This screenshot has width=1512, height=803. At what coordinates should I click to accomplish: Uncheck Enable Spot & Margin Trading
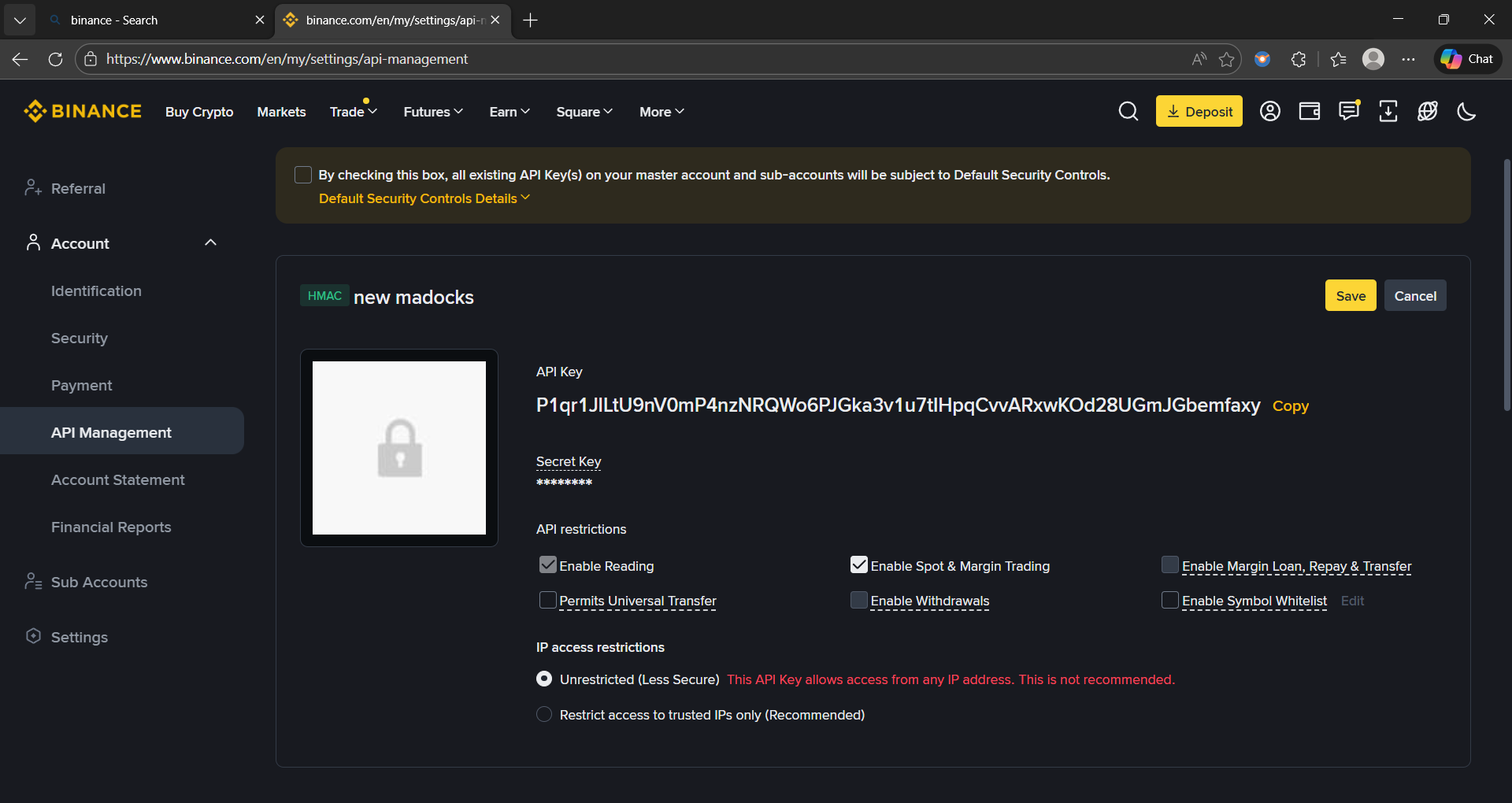coord(858,564)
